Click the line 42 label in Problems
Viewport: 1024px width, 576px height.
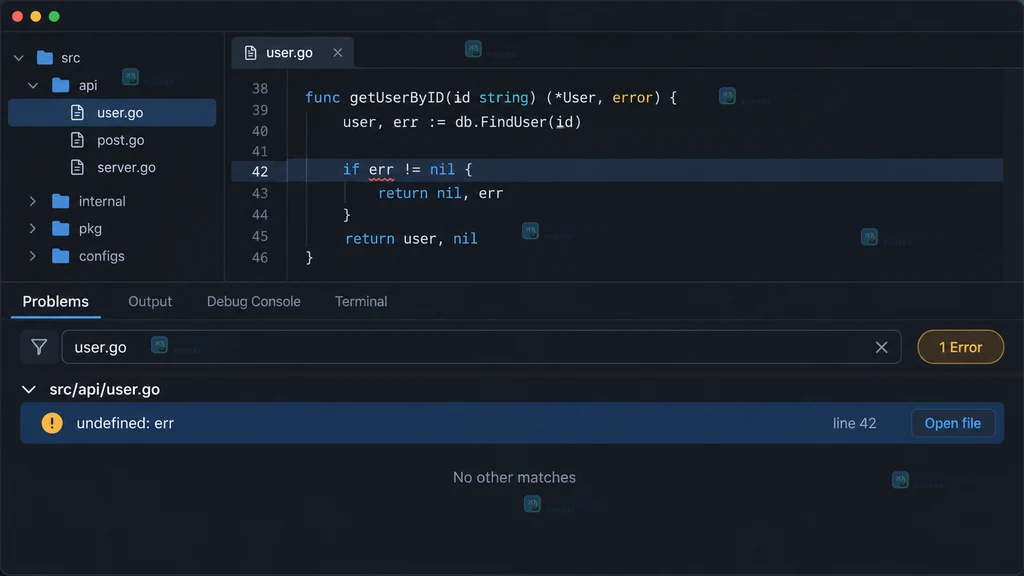[854, 423]
